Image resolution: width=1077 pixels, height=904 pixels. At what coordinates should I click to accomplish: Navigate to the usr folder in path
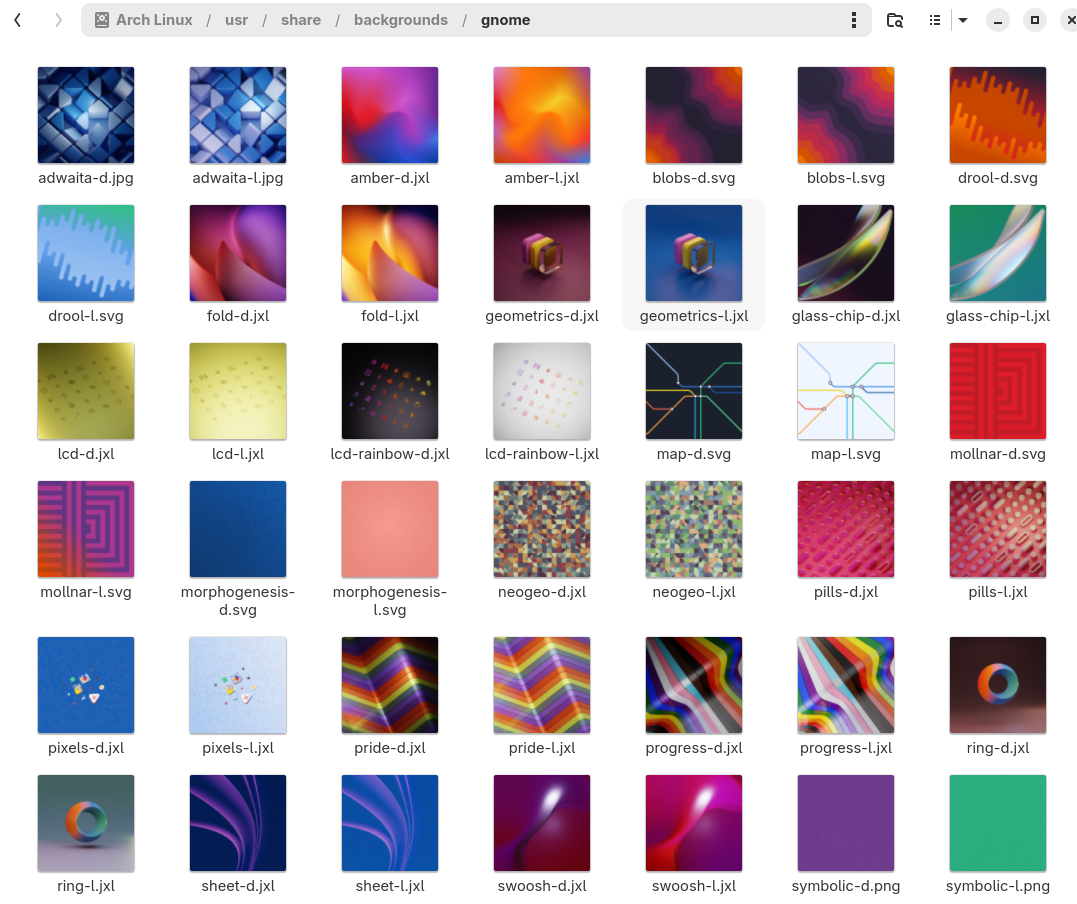(x=236, y=20)
